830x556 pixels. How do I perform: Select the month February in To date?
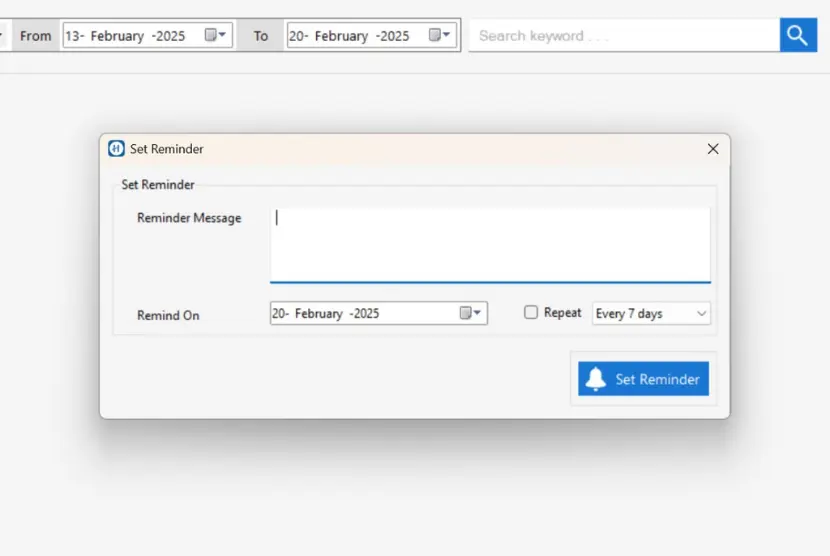point(342,36)
